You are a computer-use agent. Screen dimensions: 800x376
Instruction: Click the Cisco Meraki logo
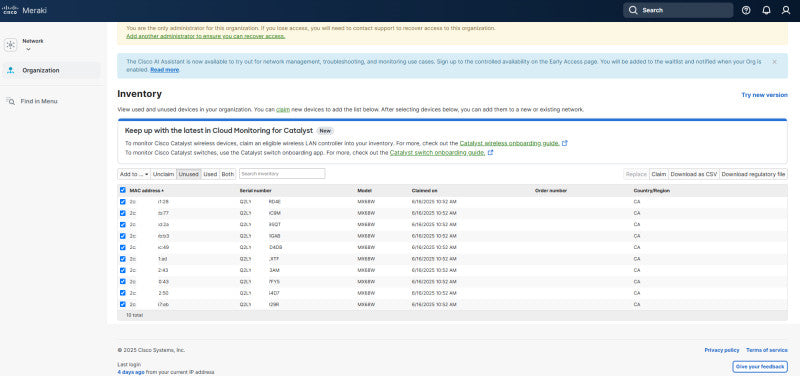[x=25, y=10]
